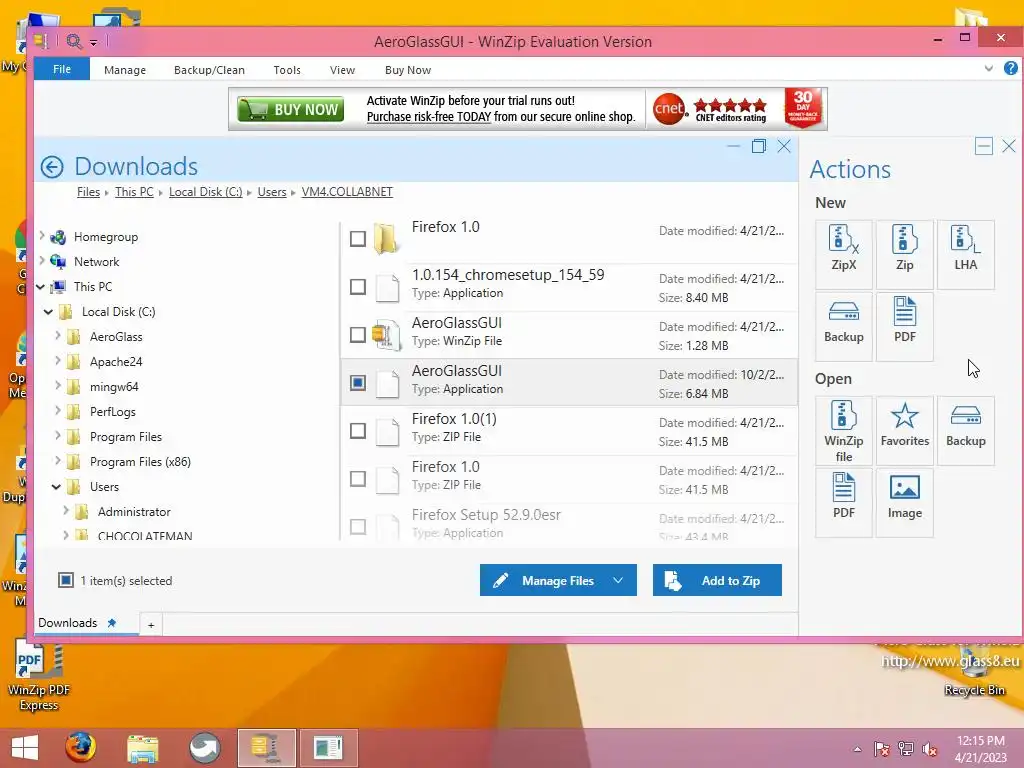Open the Firefox 1.0 folder icon
Image resolution: width=1024 pixels, height=768 pixels.
click(386, 238)
